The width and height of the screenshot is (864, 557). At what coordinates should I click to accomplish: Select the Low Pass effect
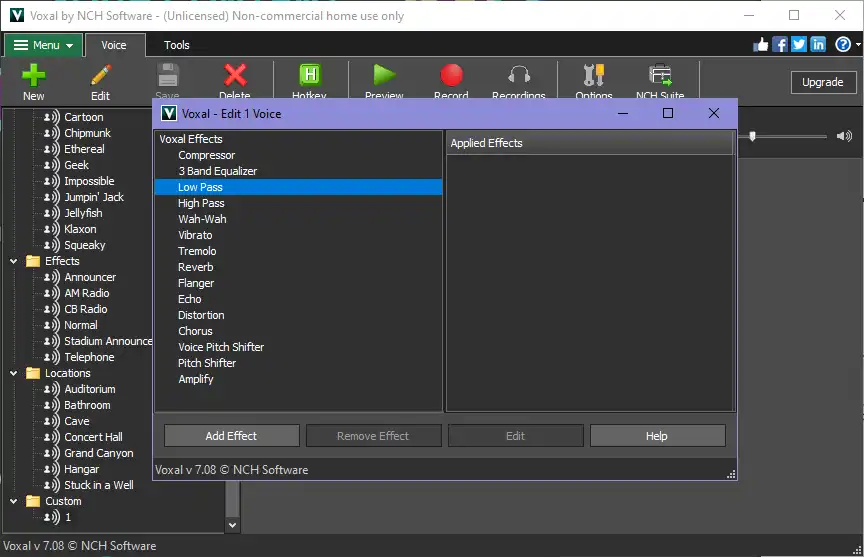[298, 187]
